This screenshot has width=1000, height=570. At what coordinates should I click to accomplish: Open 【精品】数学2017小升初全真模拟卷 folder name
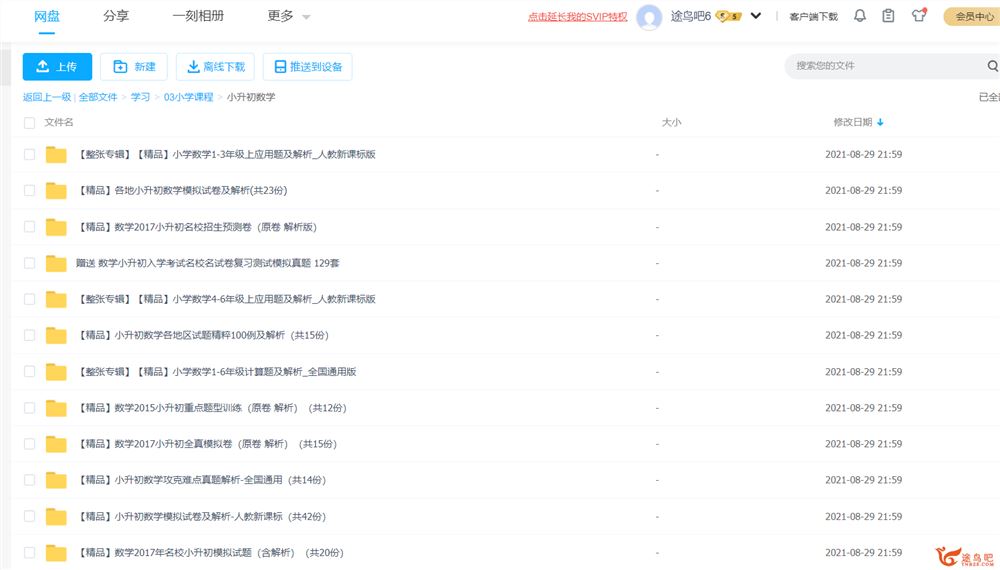click(x=207, y=444)
